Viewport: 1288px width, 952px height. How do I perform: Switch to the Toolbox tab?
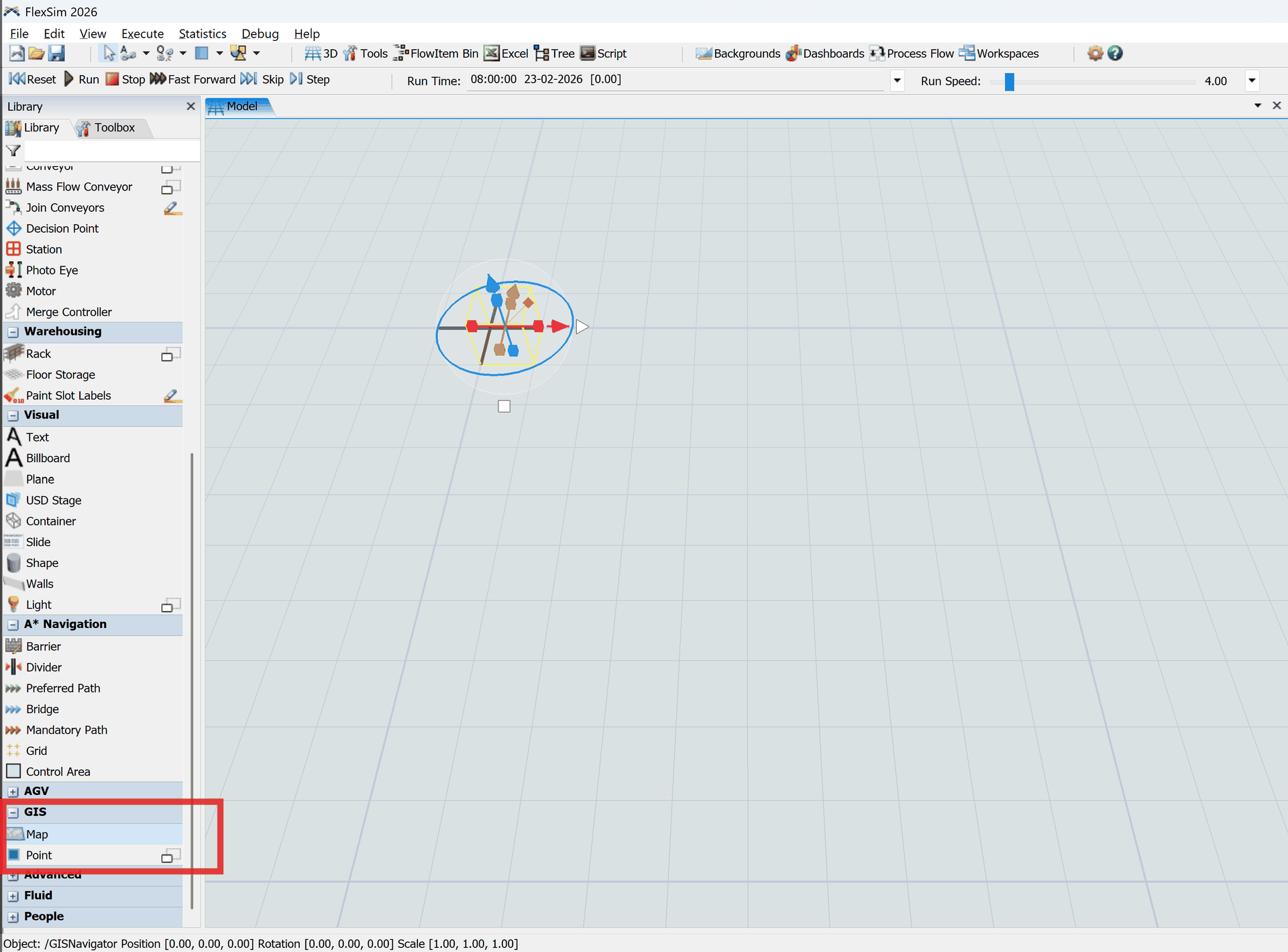pyautogui.click(x=107, y=127)
